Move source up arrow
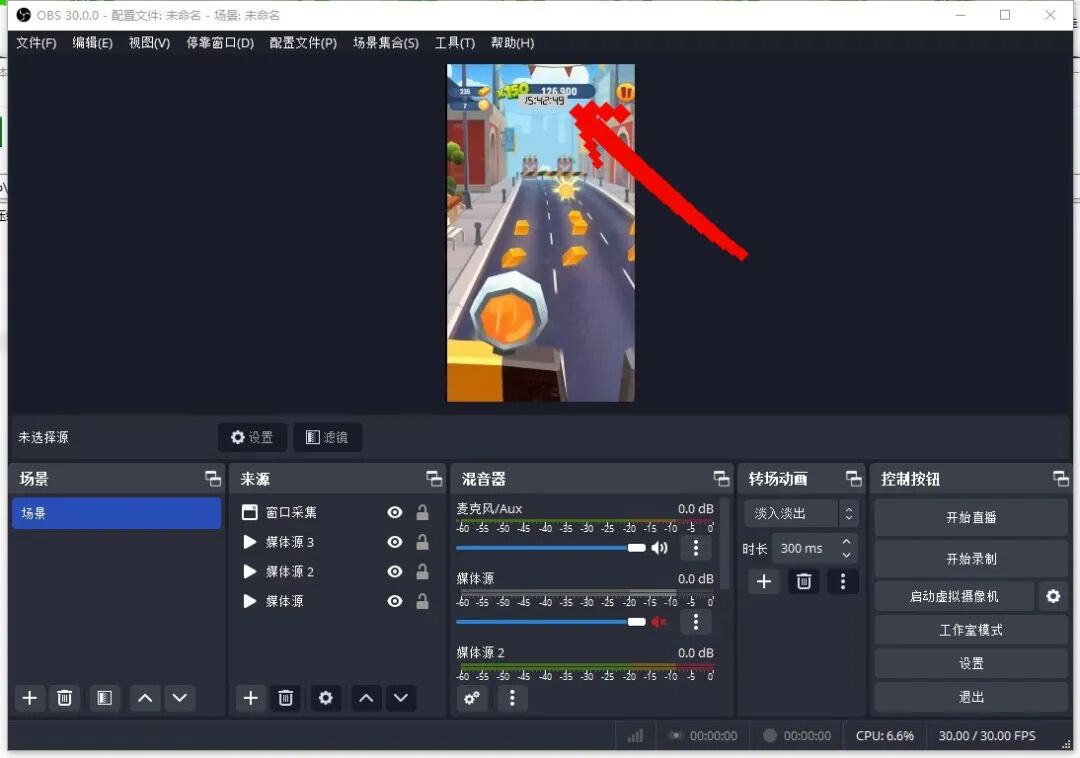Viewport: 1080px width, 758px height. (x=366, y=698)
